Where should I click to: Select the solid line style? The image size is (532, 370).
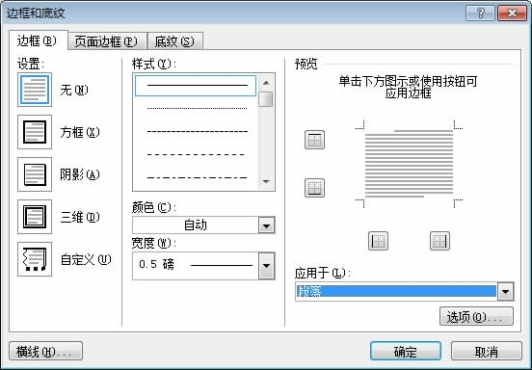coord(196,85)
